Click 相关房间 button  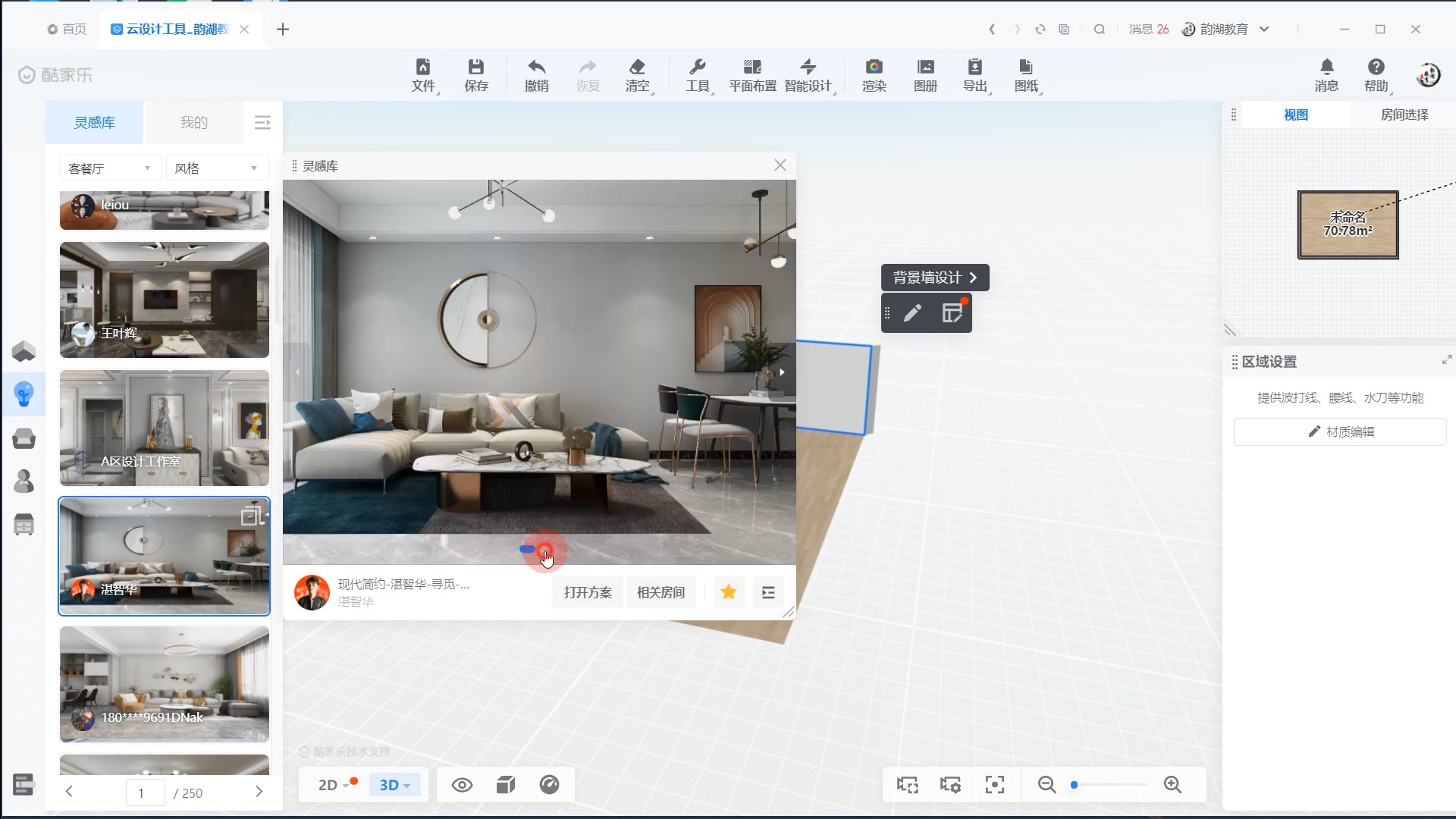[x=661, y=592]
